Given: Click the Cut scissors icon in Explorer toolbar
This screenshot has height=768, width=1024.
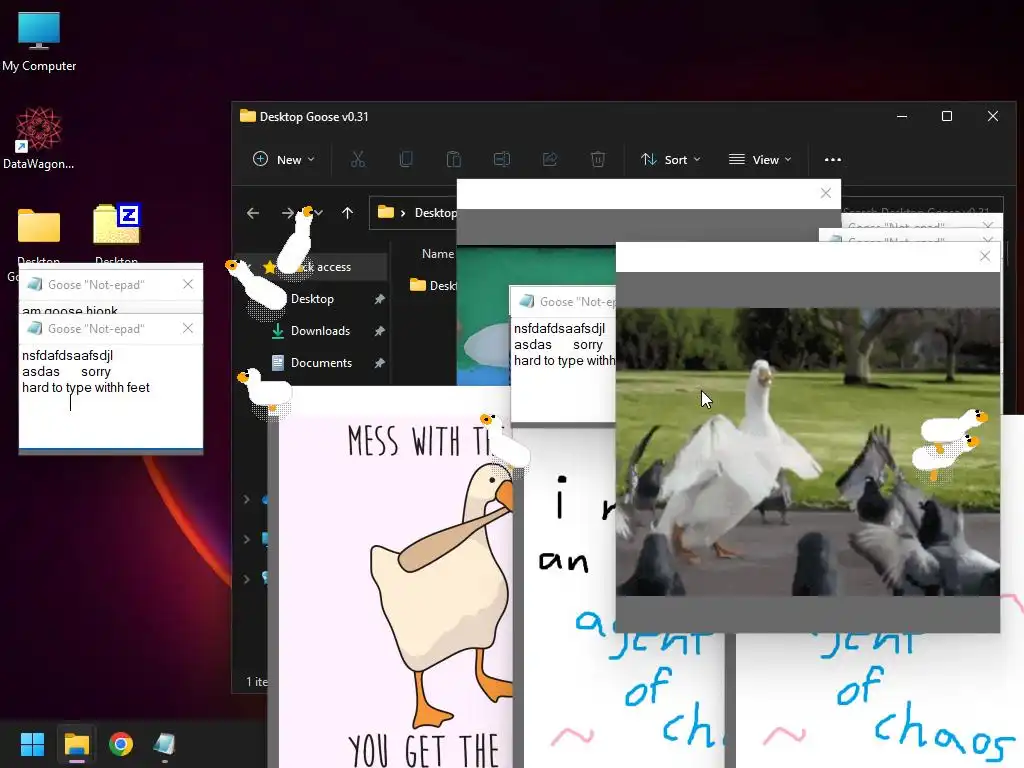Looking at the screenshot, I should [358, 159].
